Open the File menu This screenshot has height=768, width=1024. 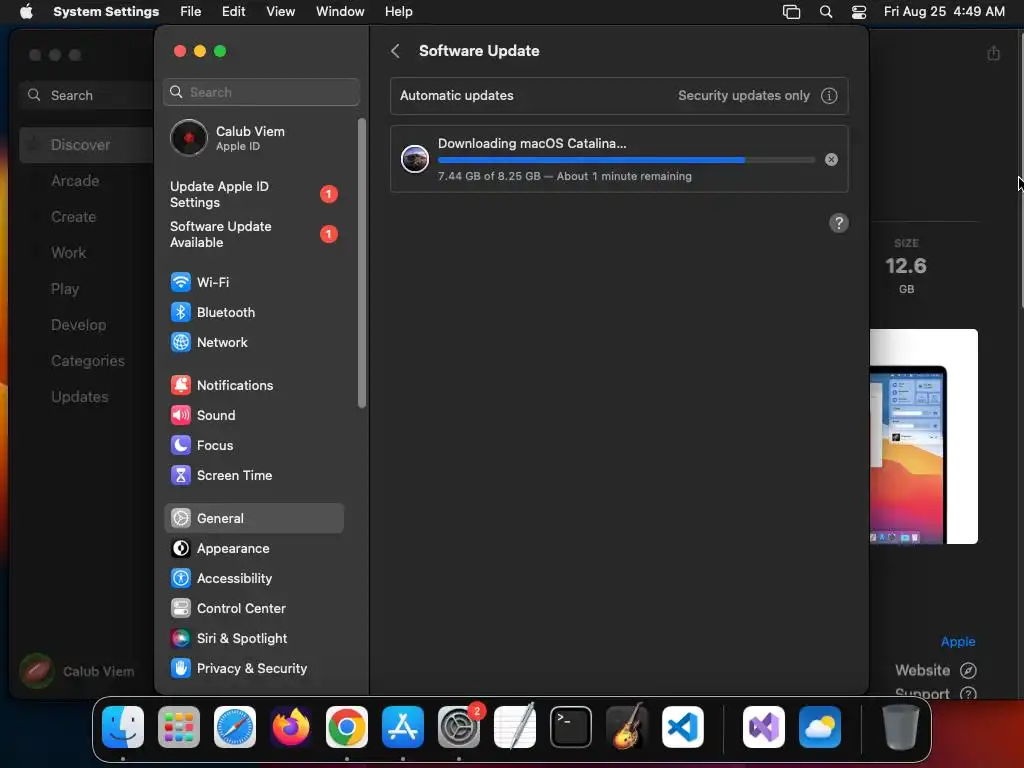(x=191, y=12)
